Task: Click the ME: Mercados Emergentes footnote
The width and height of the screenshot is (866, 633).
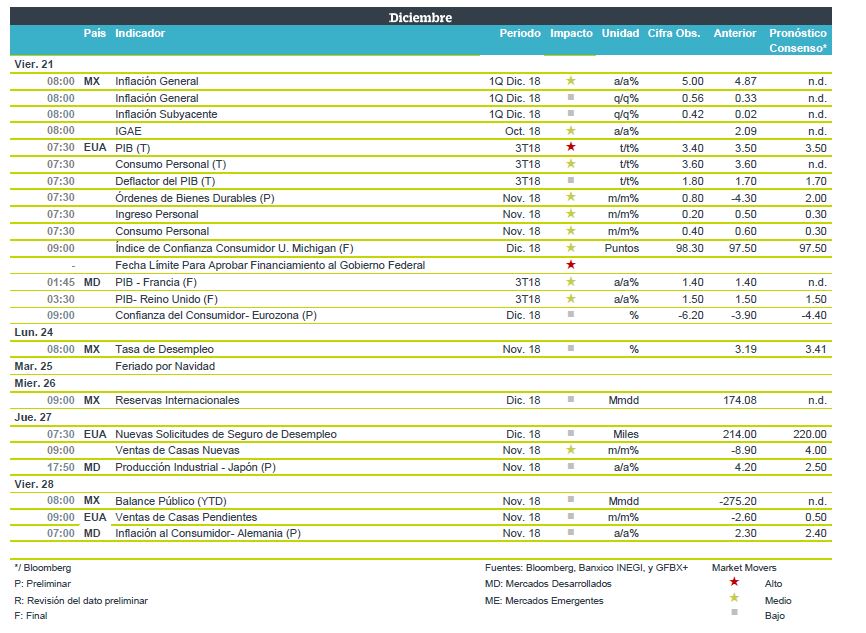Action: coord(544,600)
